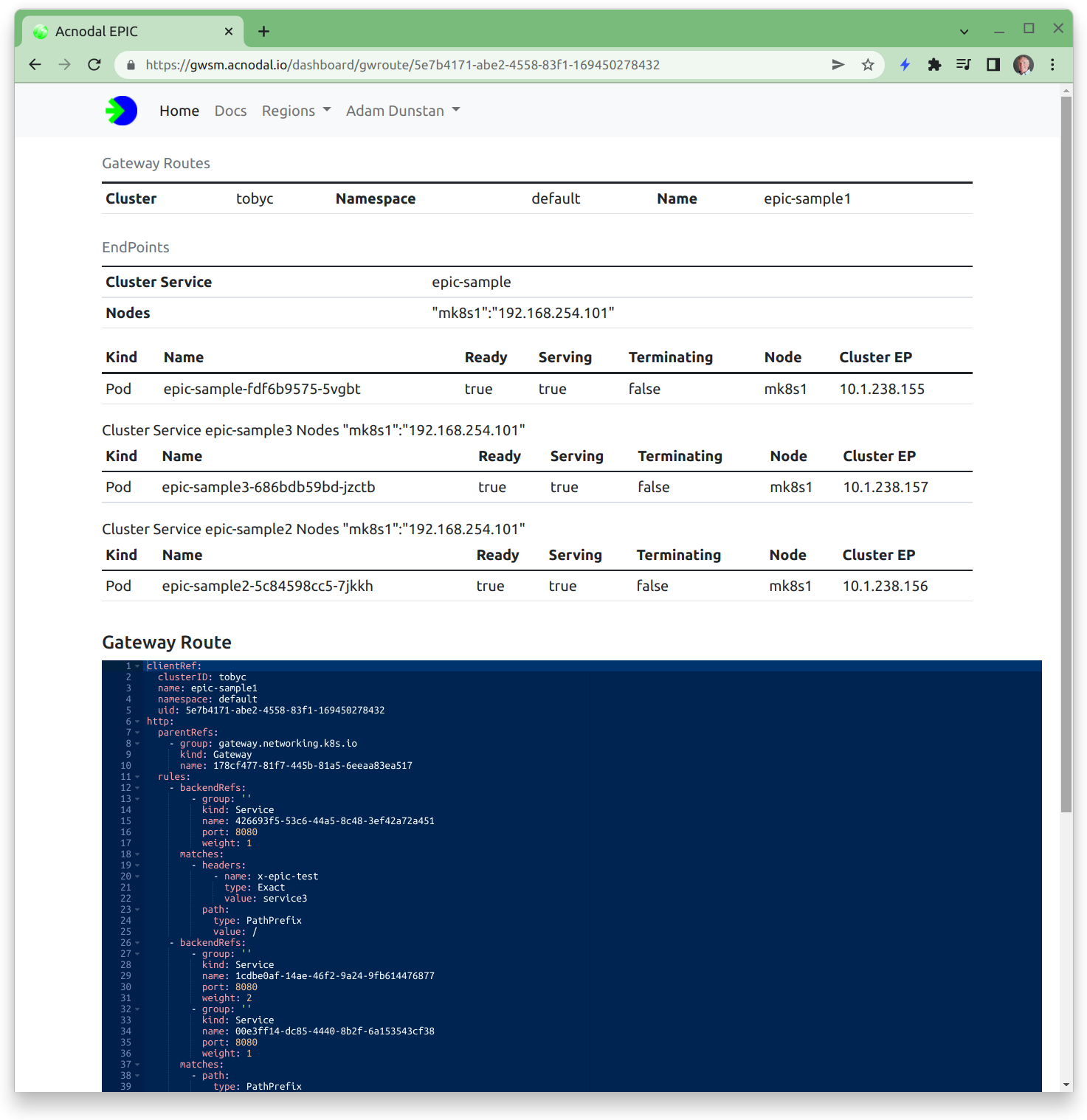1087x1120 pixels.
Task: Click the blue lightning bolt extension icon
Action: click(x=905, y=65)
